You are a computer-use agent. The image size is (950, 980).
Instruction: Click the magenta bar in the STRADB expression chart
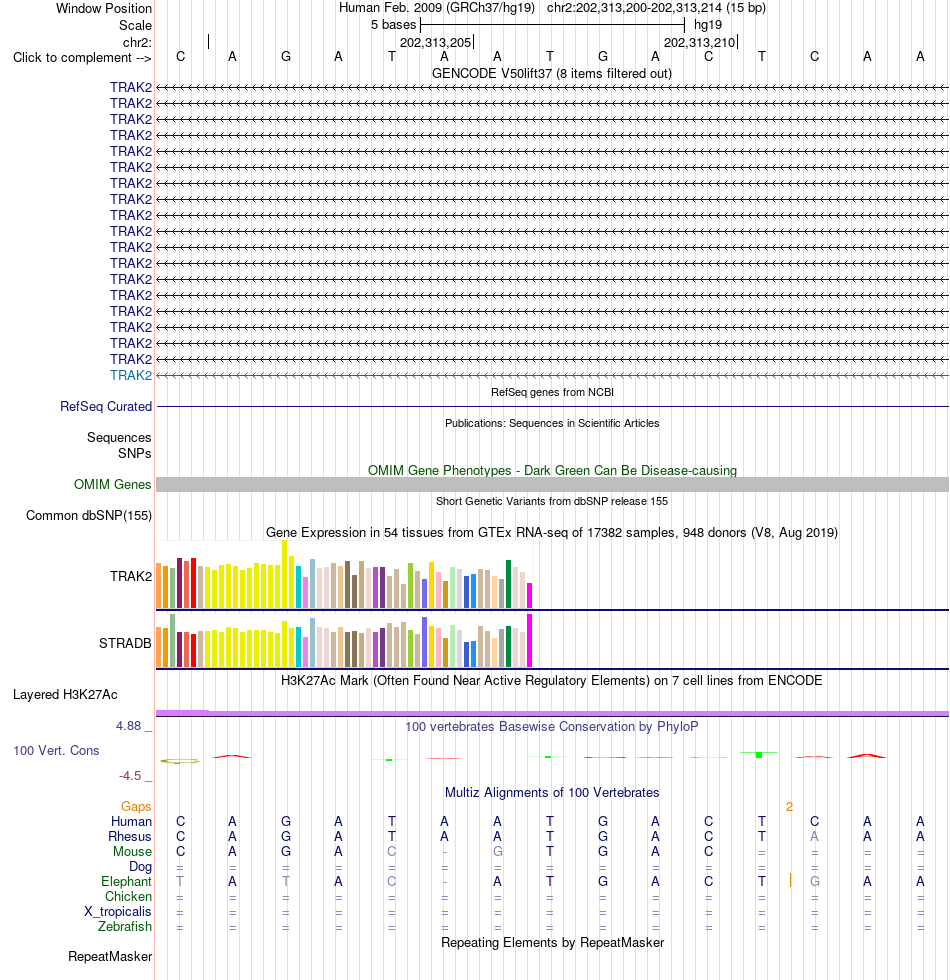point(529,641)
